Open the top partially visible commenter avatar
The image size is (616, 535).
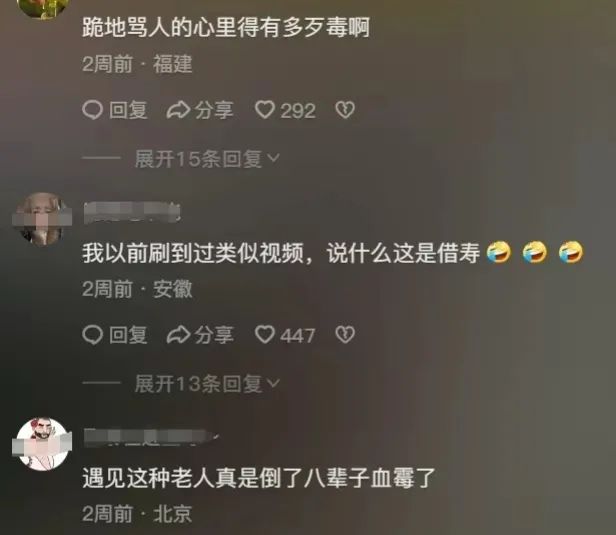click(44, 7)
